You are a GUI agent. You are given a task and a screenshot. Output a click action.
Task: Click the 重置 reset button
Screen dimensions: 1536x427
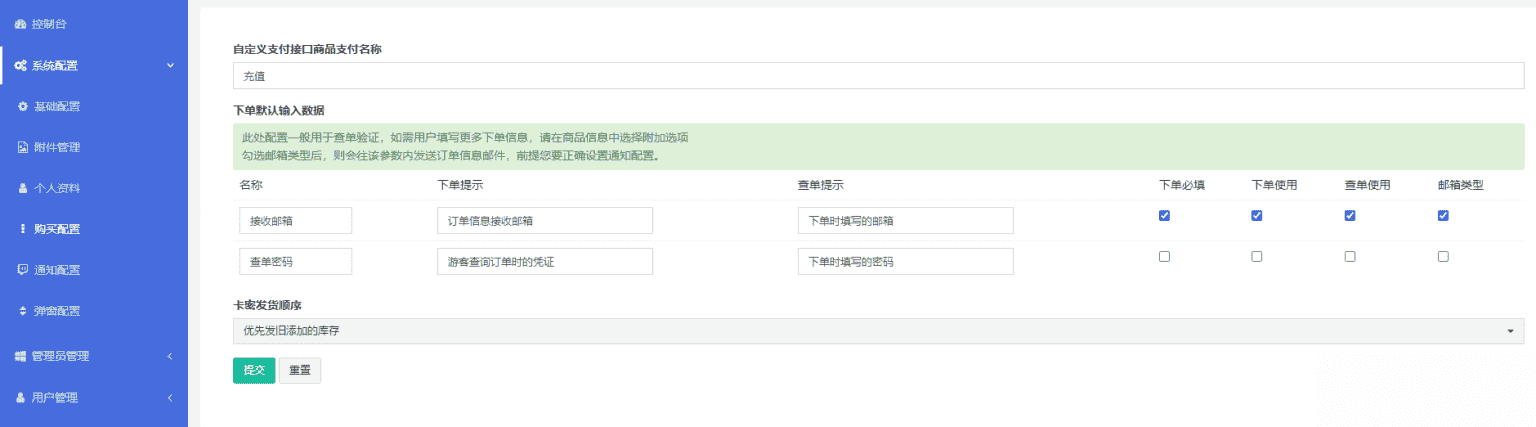(300, 370)
